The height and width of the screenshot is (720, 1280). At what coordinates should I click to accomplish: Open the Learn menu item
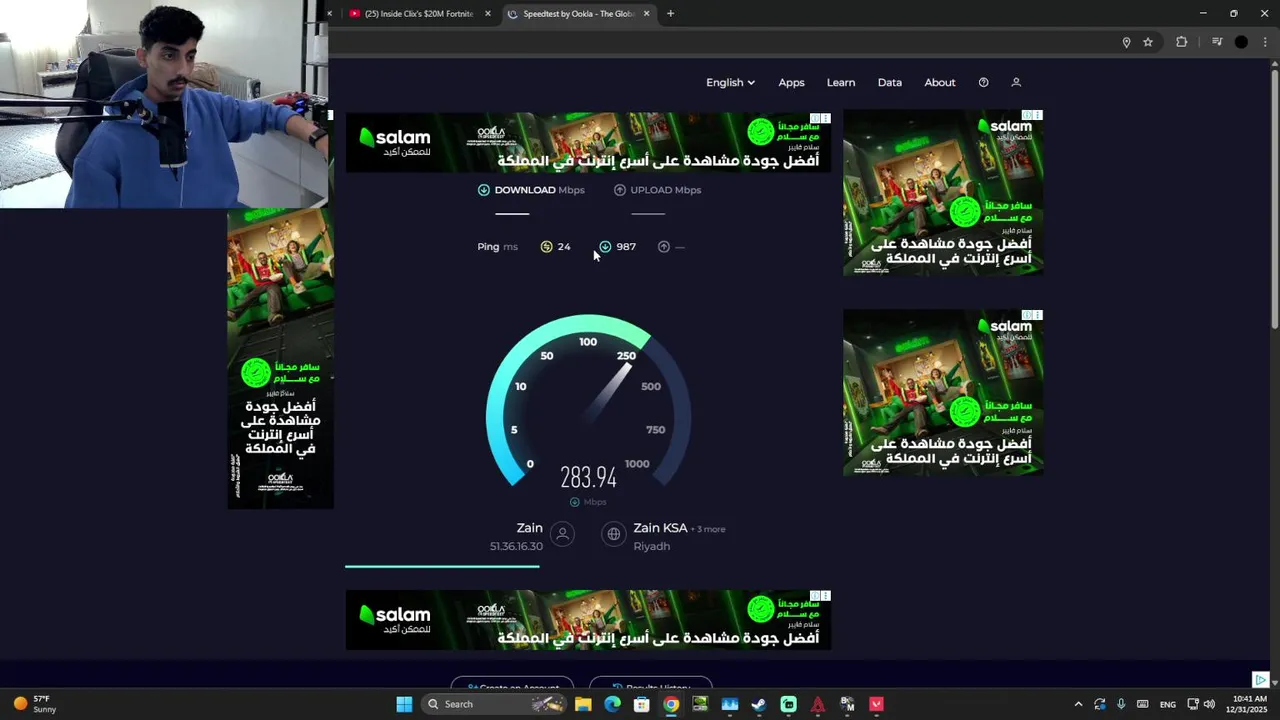pyautogui.click(x=841, y=82)
